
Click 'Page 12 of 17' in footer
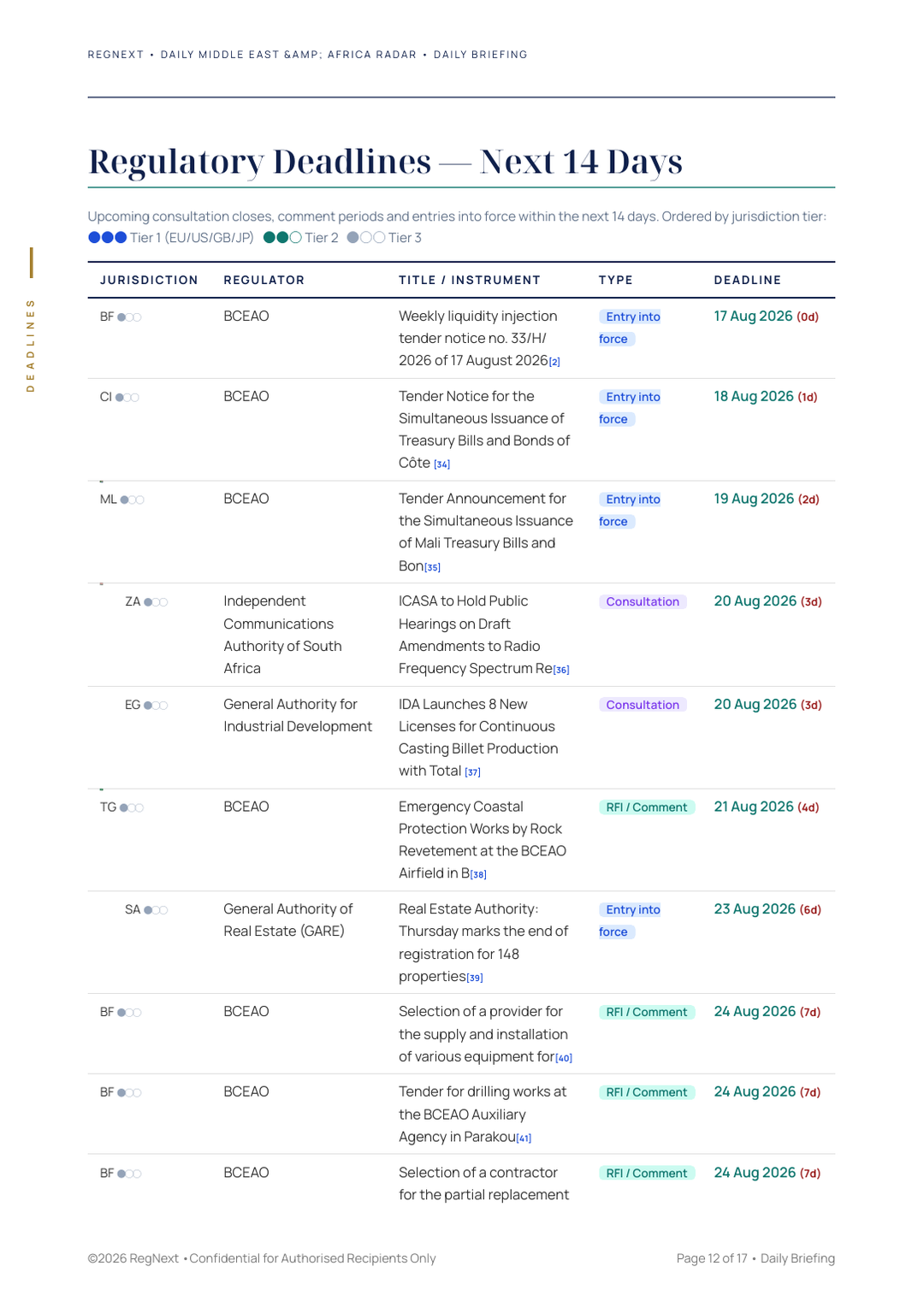(x=712, y=1259)
